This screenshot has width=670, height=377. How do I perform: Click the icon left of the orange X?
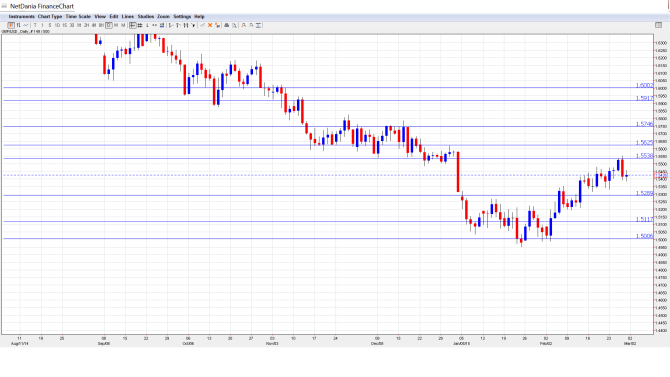click(203, 25)
